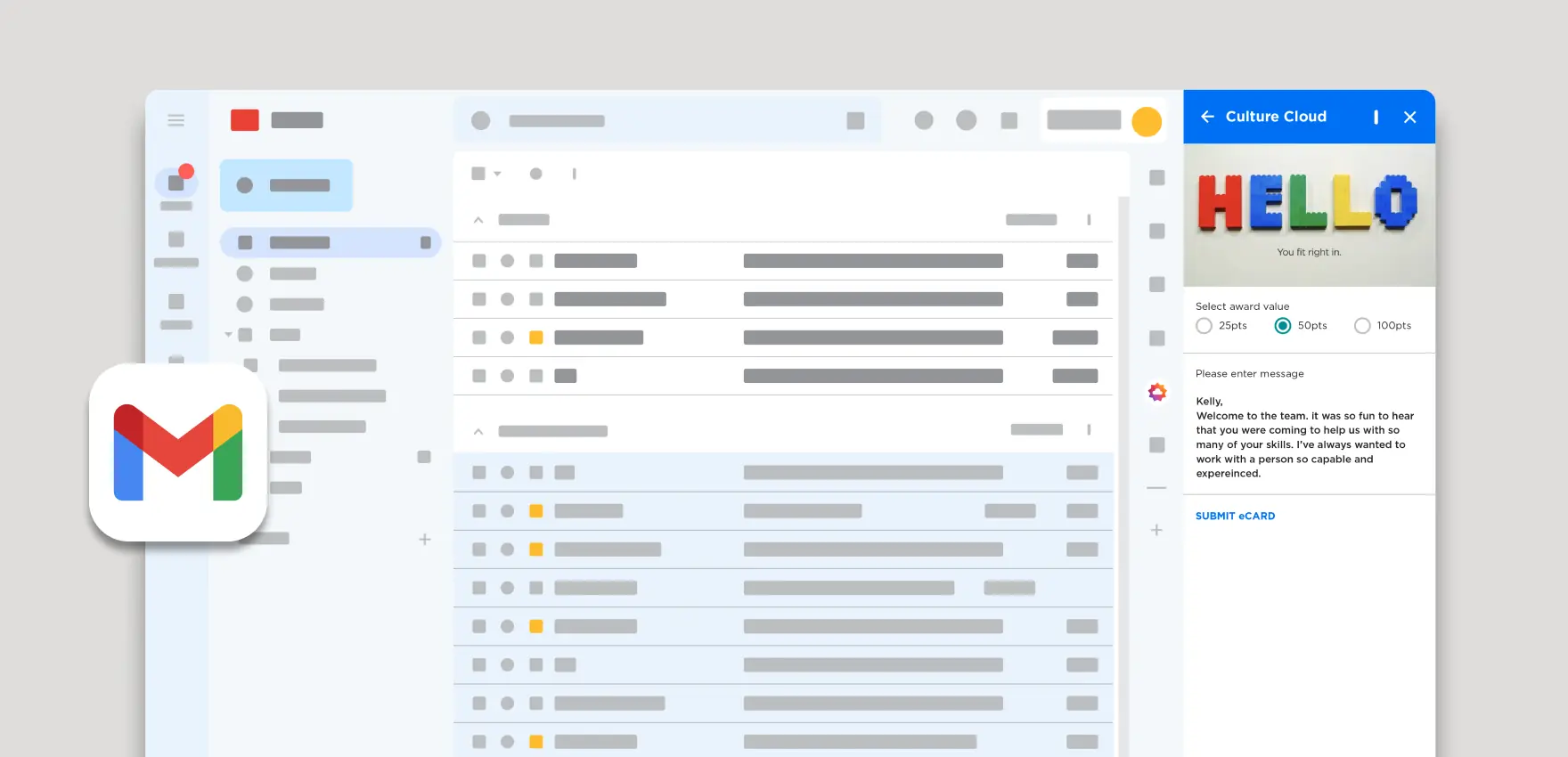
Task: Open the main menu hamburger icon
Action: click(176, 120)
